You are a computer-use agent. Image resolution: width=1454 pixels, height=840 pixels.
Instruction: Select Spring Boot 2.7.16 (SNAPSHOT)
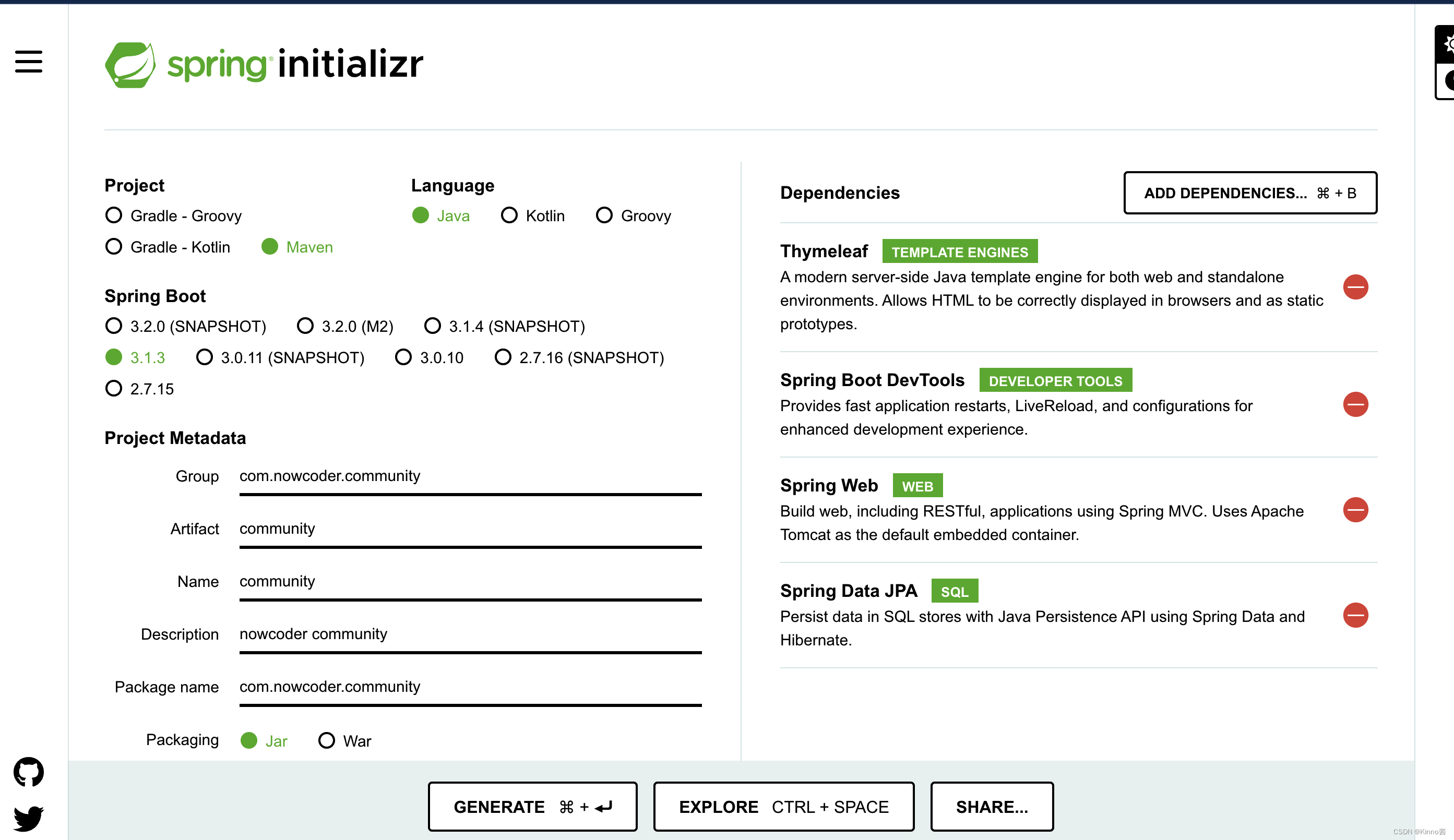(x=580, y=357)
